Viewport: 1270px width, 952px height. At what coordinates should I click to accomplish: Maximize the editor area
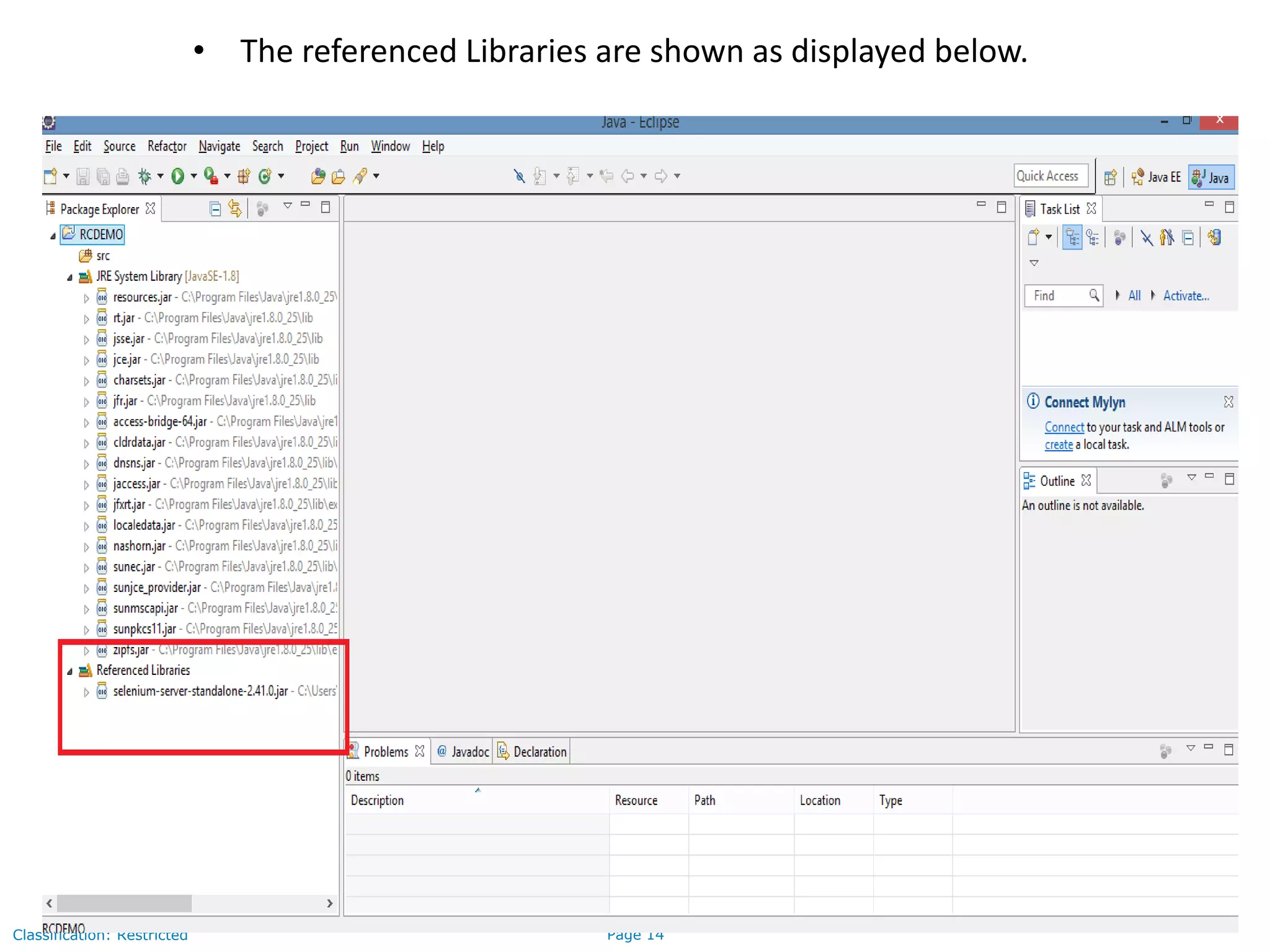[x=1001, y=207]
